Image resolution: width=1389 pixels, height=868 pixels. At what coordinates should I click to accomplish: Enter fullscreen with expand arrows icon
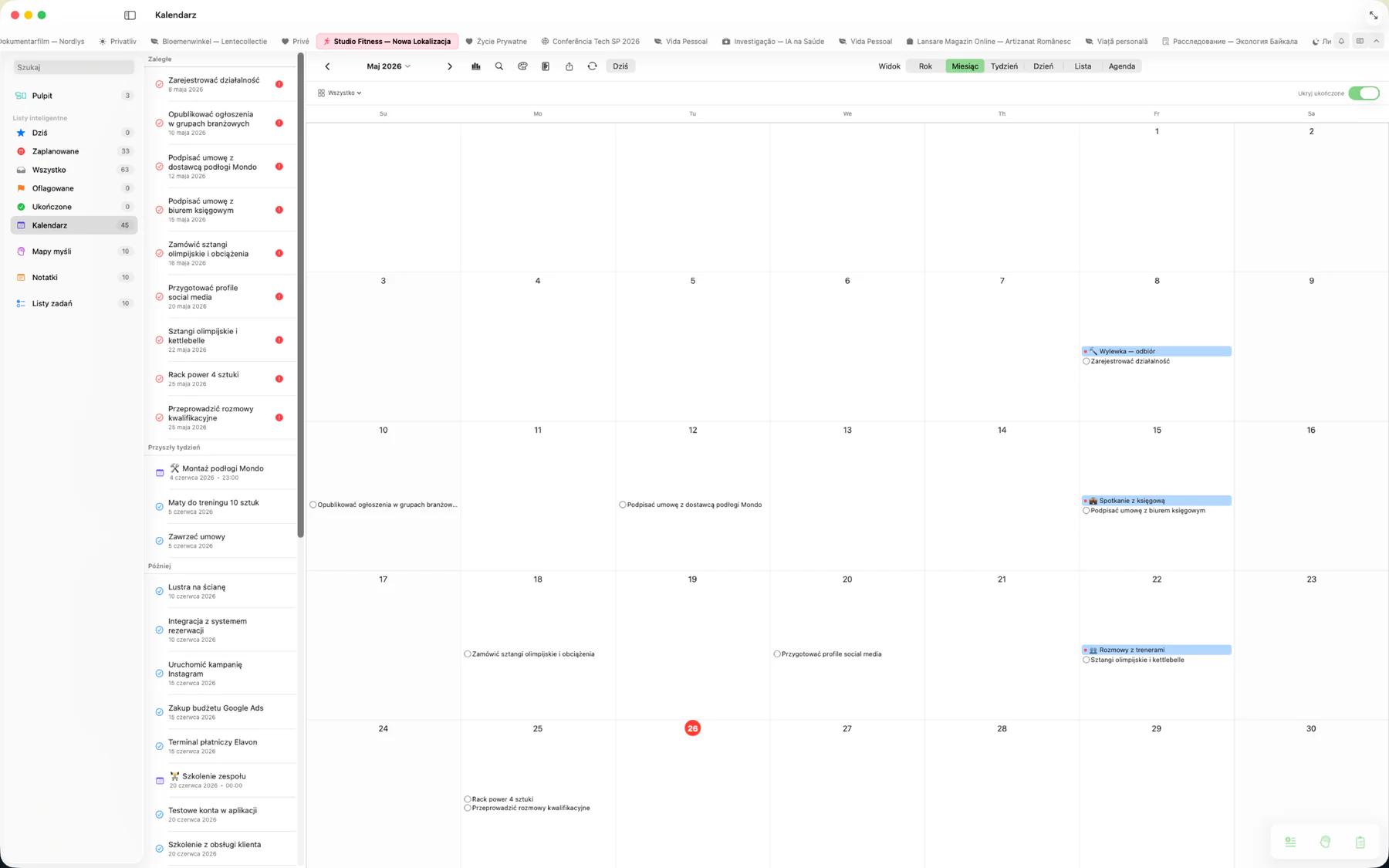[x=1374, y=15]
